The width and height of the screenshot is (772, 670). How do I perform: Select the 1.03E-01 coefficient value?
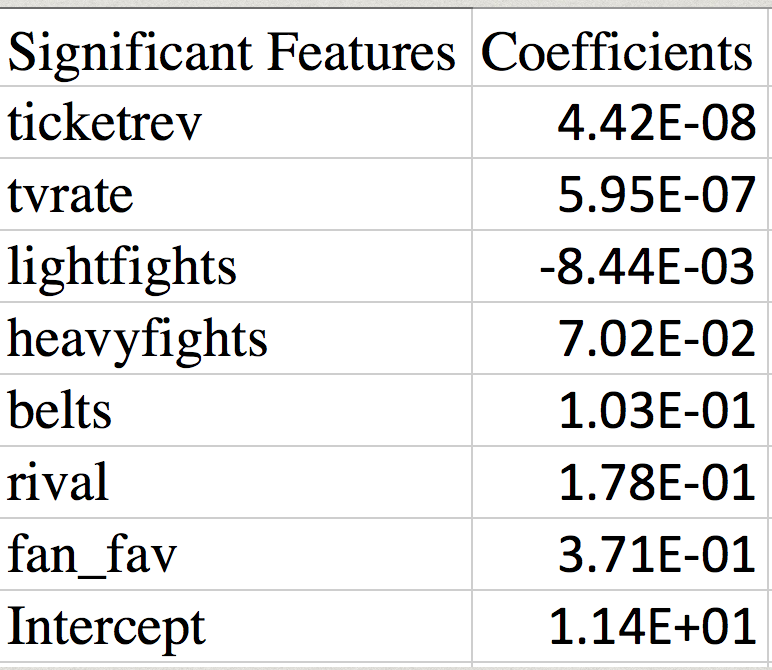[x=655, y=411]
